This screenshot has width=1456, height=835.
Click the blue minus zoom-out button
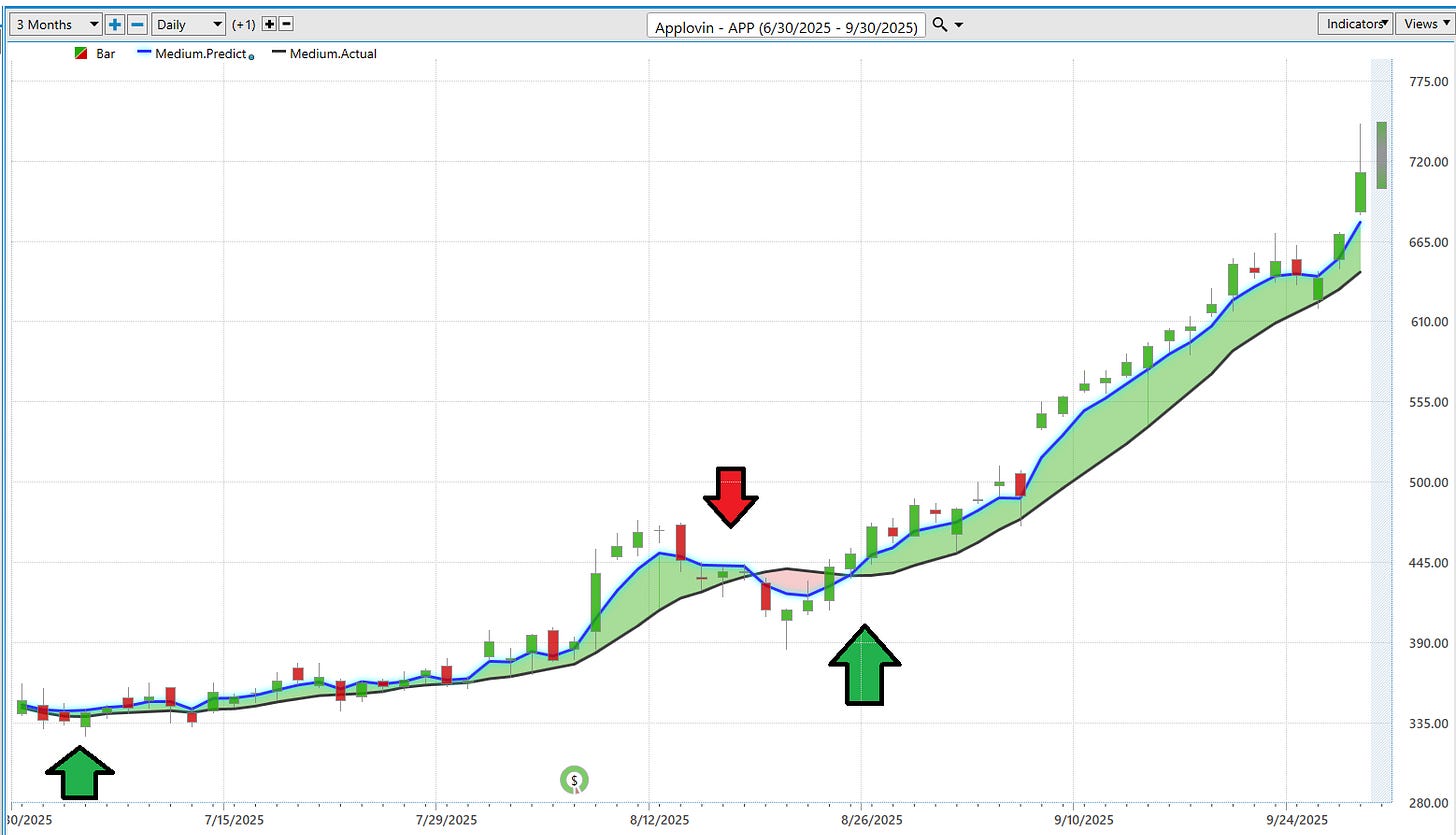(138, 25)
